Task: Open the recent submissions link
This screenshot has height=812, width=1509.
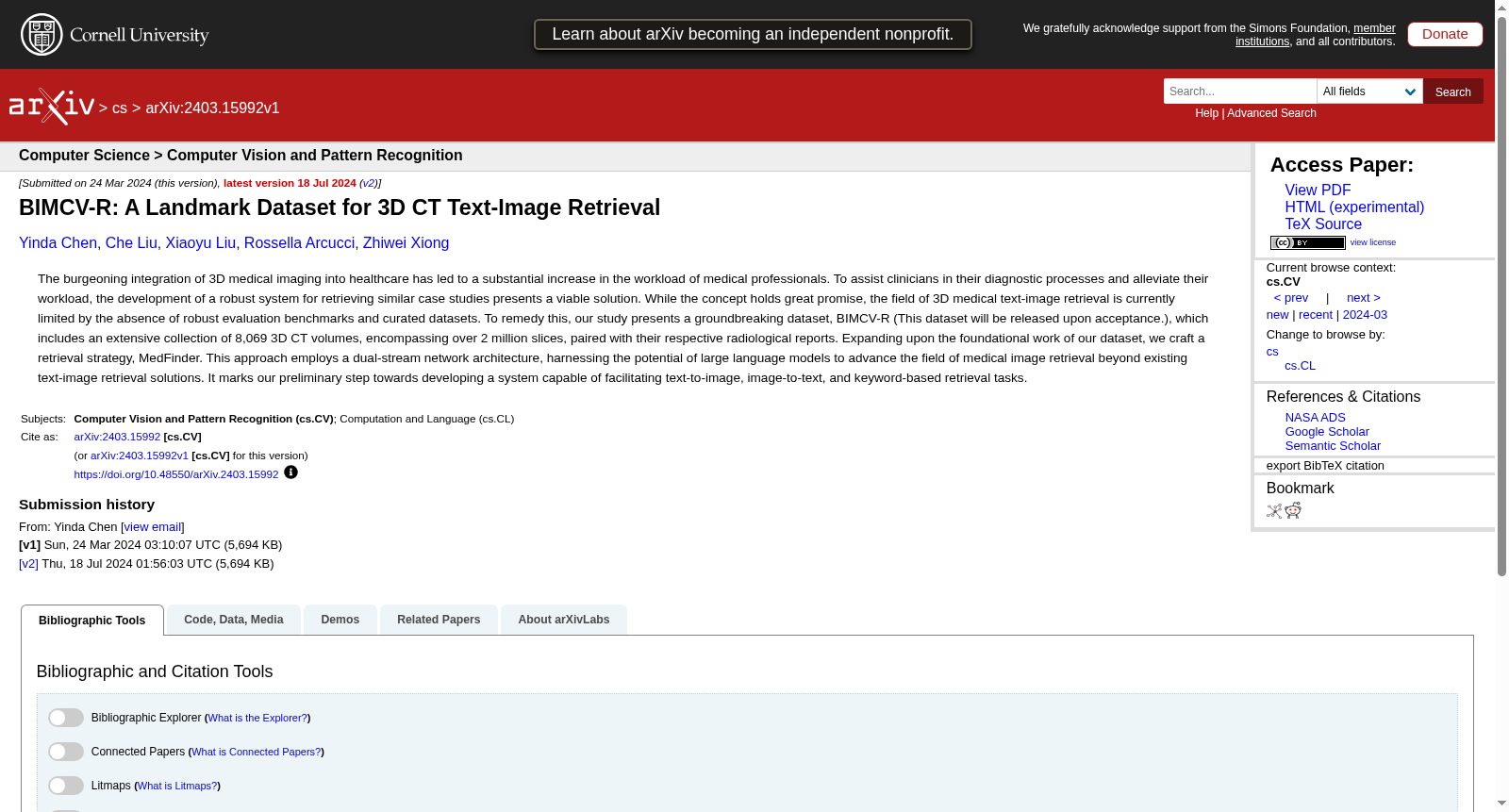Action: [1316, 315]
